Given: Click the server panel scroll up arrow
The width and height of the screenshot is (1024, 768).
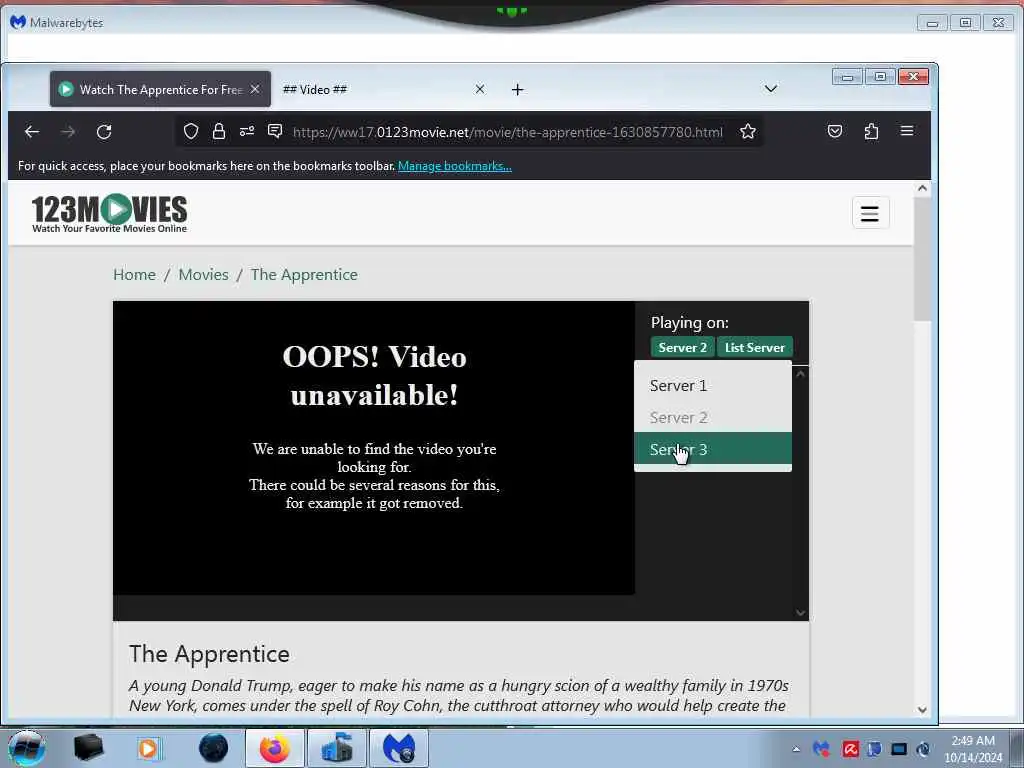Looking at the screenshot, I should [801, 374].
